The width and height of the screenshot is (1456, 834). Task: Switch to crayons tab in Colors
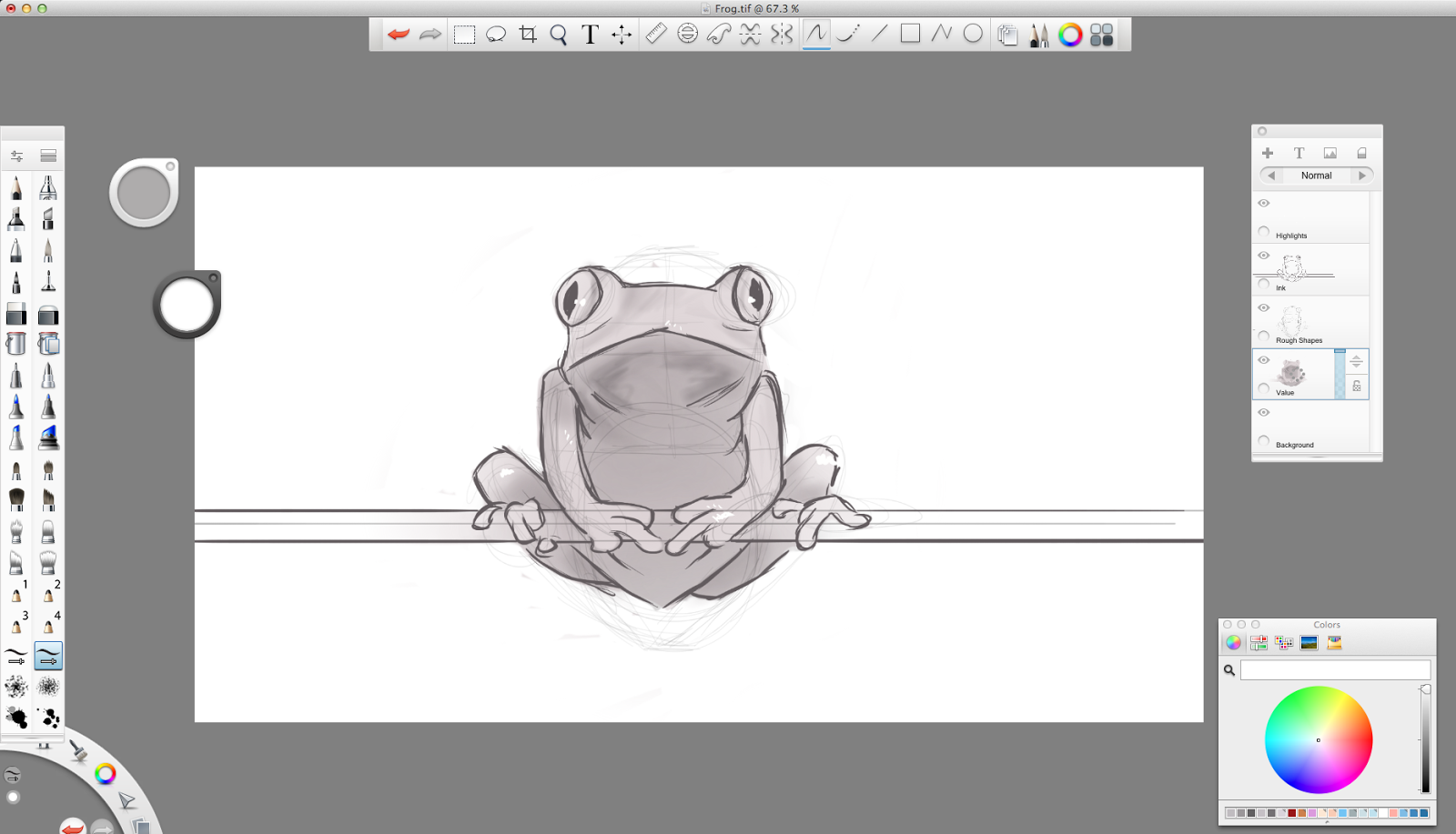pyautogui.click(x=1334, y=643)
